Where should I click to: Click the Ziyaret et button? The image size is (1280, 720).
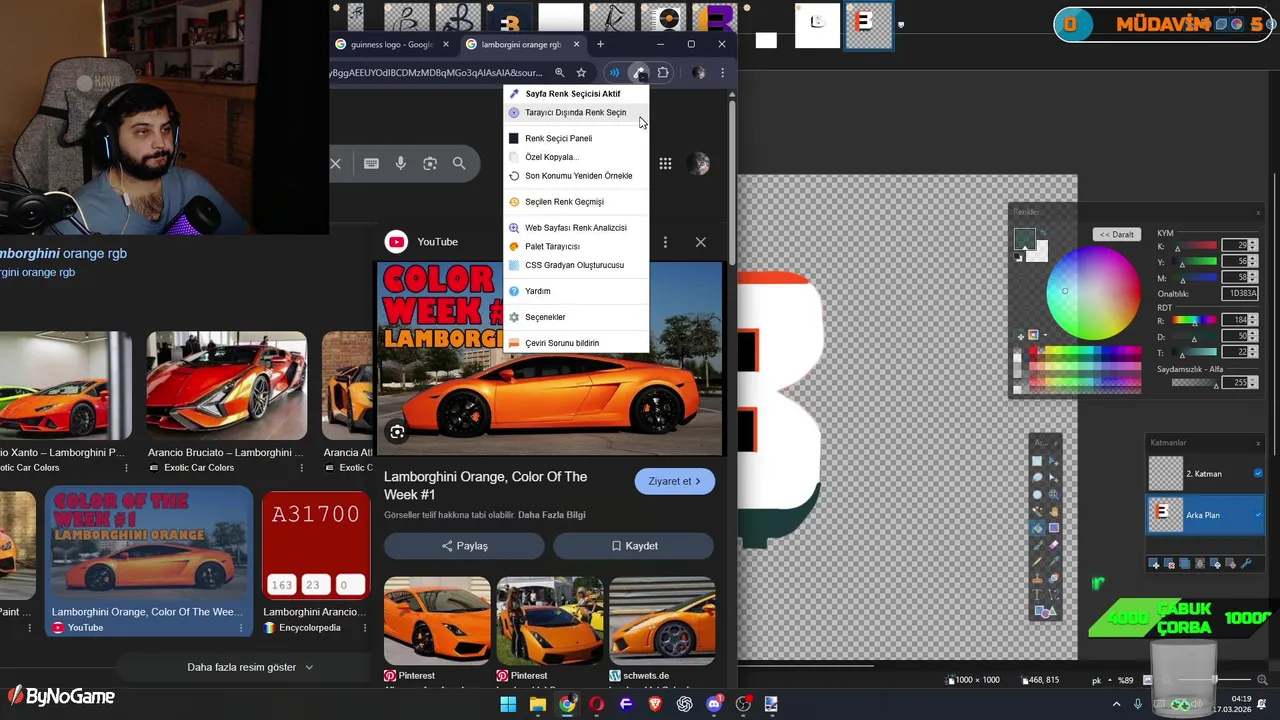pyautogui.click(x=675, y=481)
